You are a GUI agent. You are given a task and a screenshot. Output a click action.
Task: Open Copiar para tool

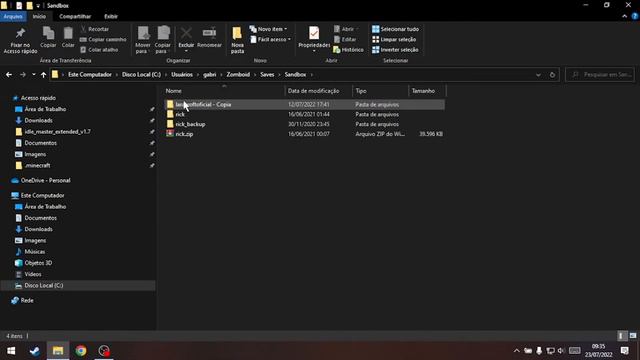tap(163, 40)
